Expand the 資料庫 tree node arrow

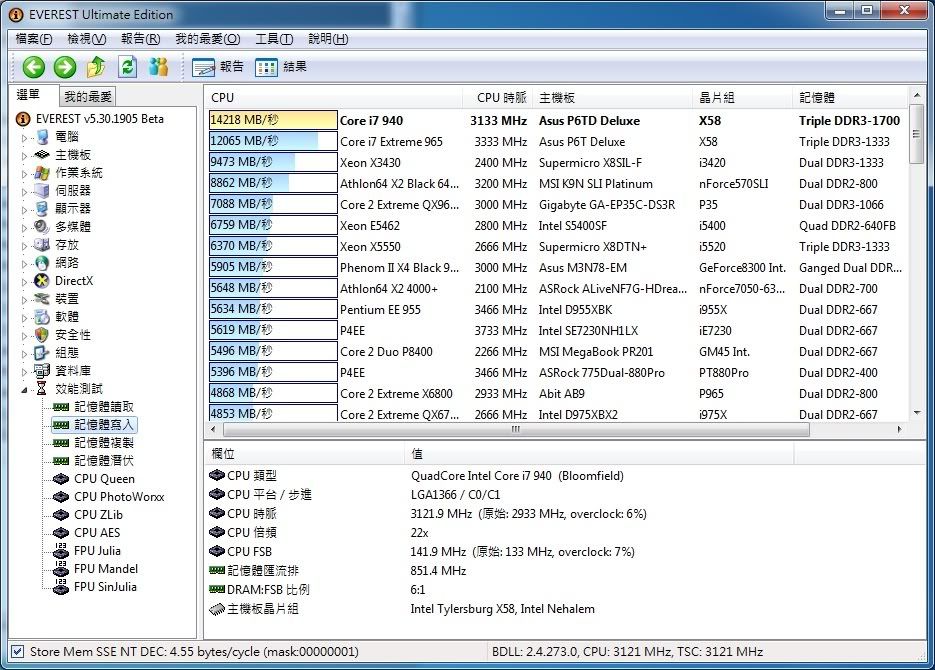pos(24,371)
